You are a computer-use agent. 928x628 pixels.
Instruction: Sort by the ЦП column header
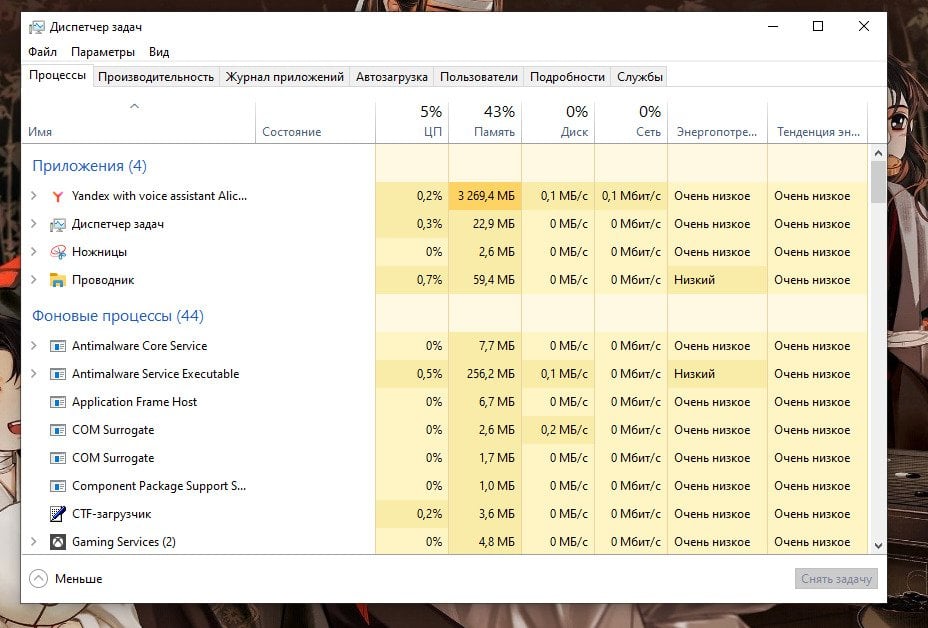[412, 122]
